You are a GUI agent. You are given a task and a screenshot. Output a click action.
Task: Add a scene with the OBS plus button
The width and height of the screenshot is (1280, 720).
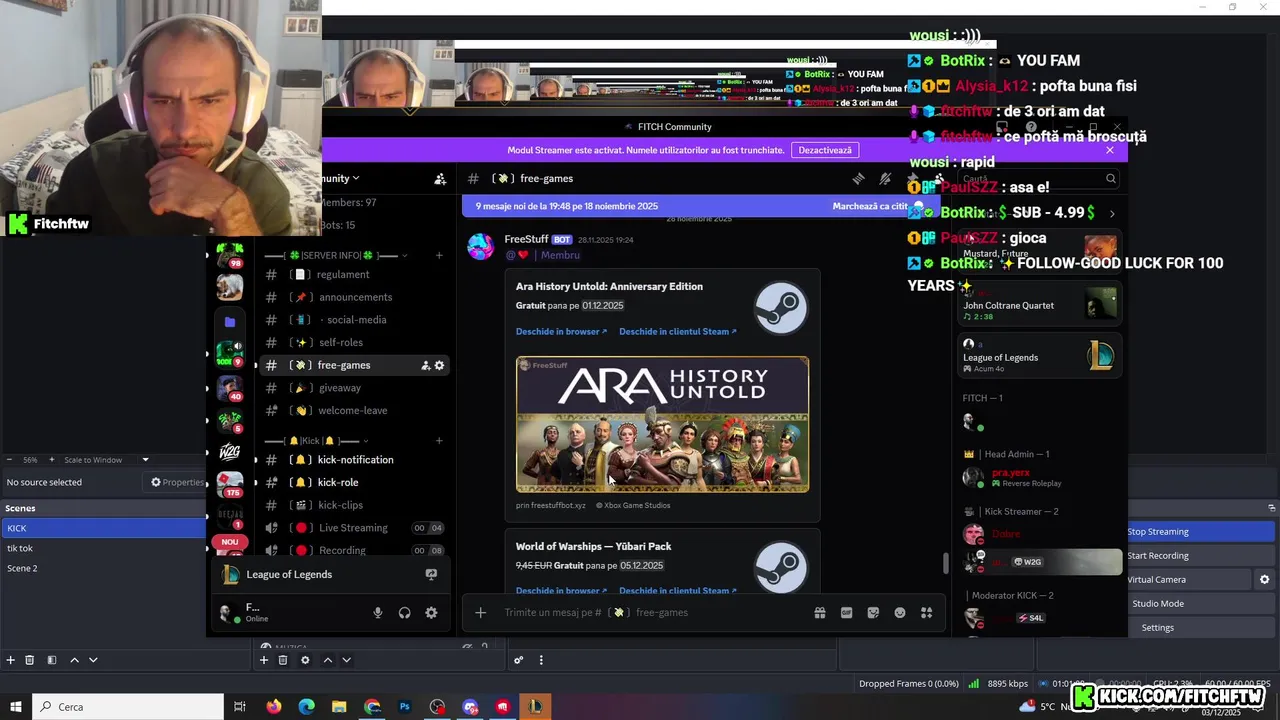click(x=11, y=660)
